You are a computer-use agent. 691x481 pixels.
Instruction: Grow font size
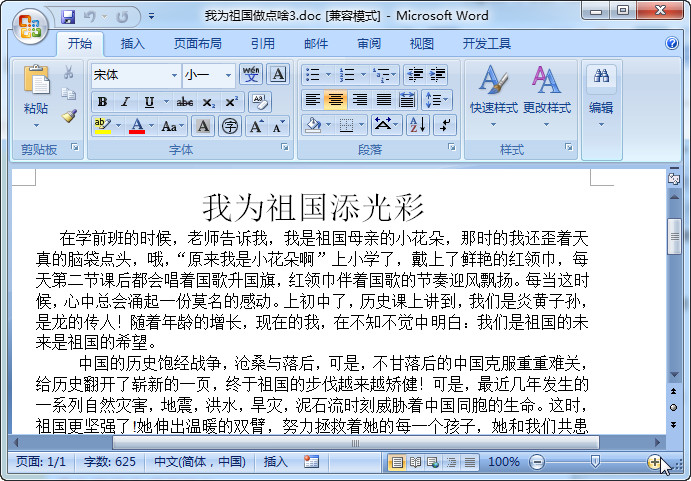(257, 127)
